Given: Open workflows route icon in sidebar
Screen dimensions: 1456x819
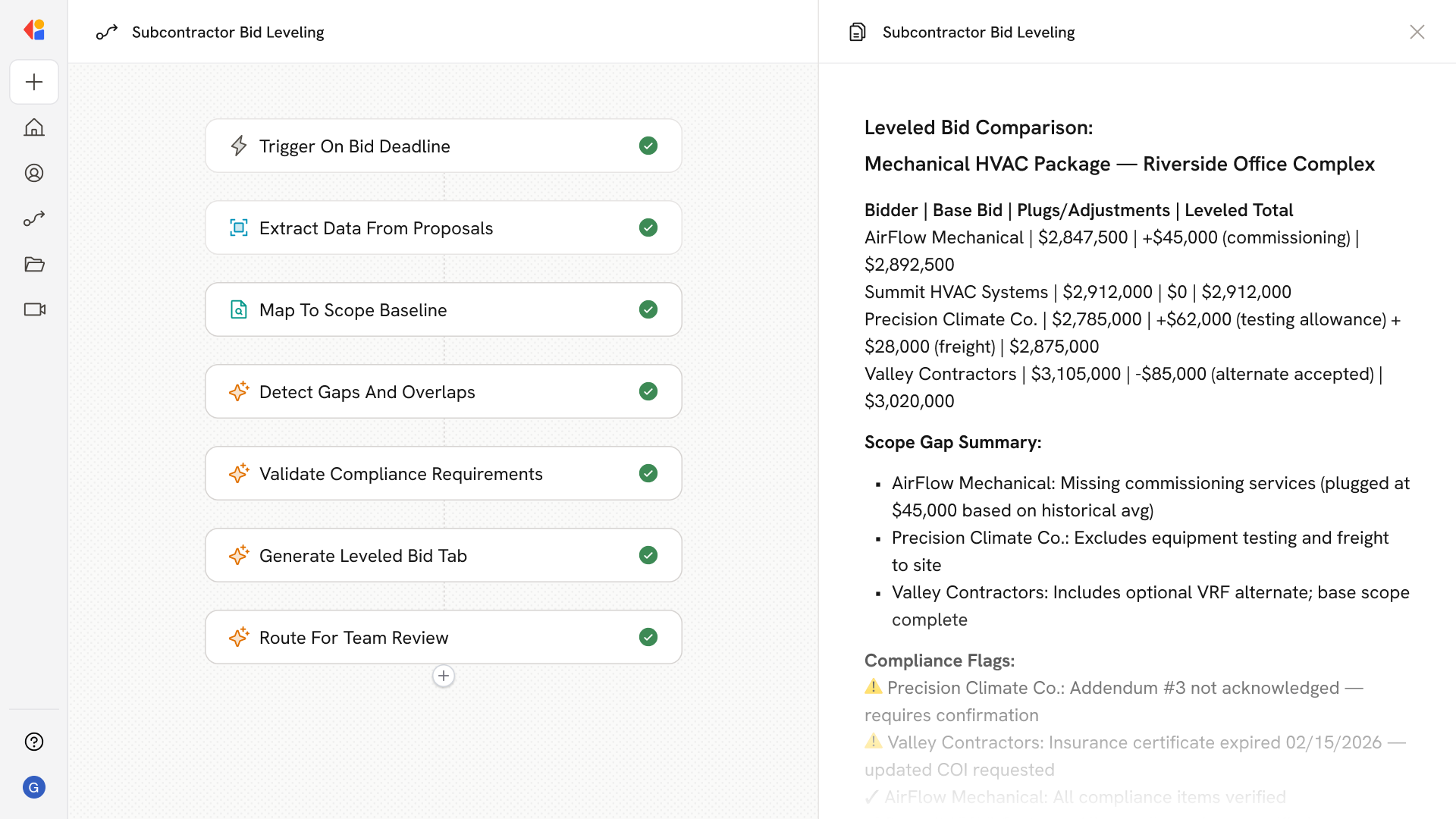Looking at the screenshot, I should click(34, 218).
